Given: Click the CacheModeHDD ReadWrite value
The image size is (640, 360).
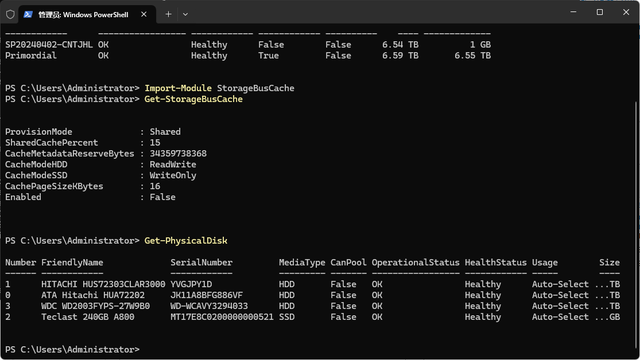Looking at the screenshot, I should coord(173,164).
